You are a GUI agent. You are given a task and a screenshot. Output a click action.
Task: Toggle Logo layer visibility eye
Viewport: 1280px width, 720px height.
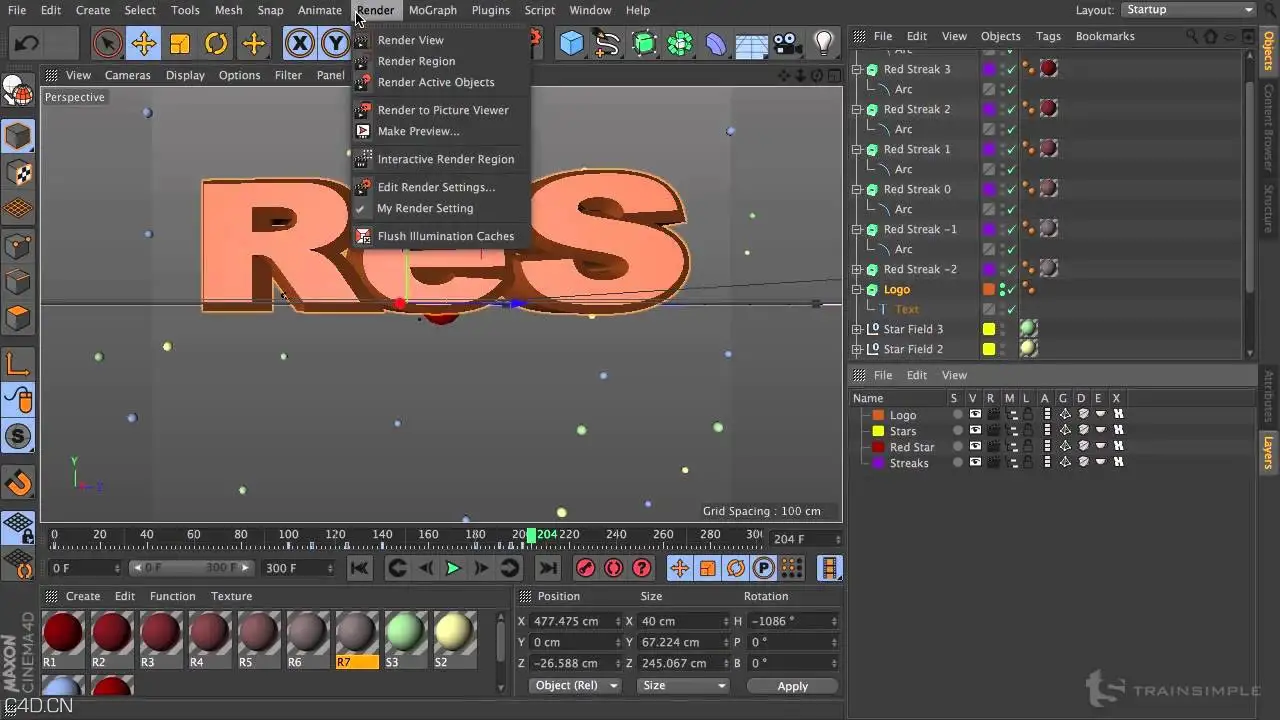coord(975,415)
